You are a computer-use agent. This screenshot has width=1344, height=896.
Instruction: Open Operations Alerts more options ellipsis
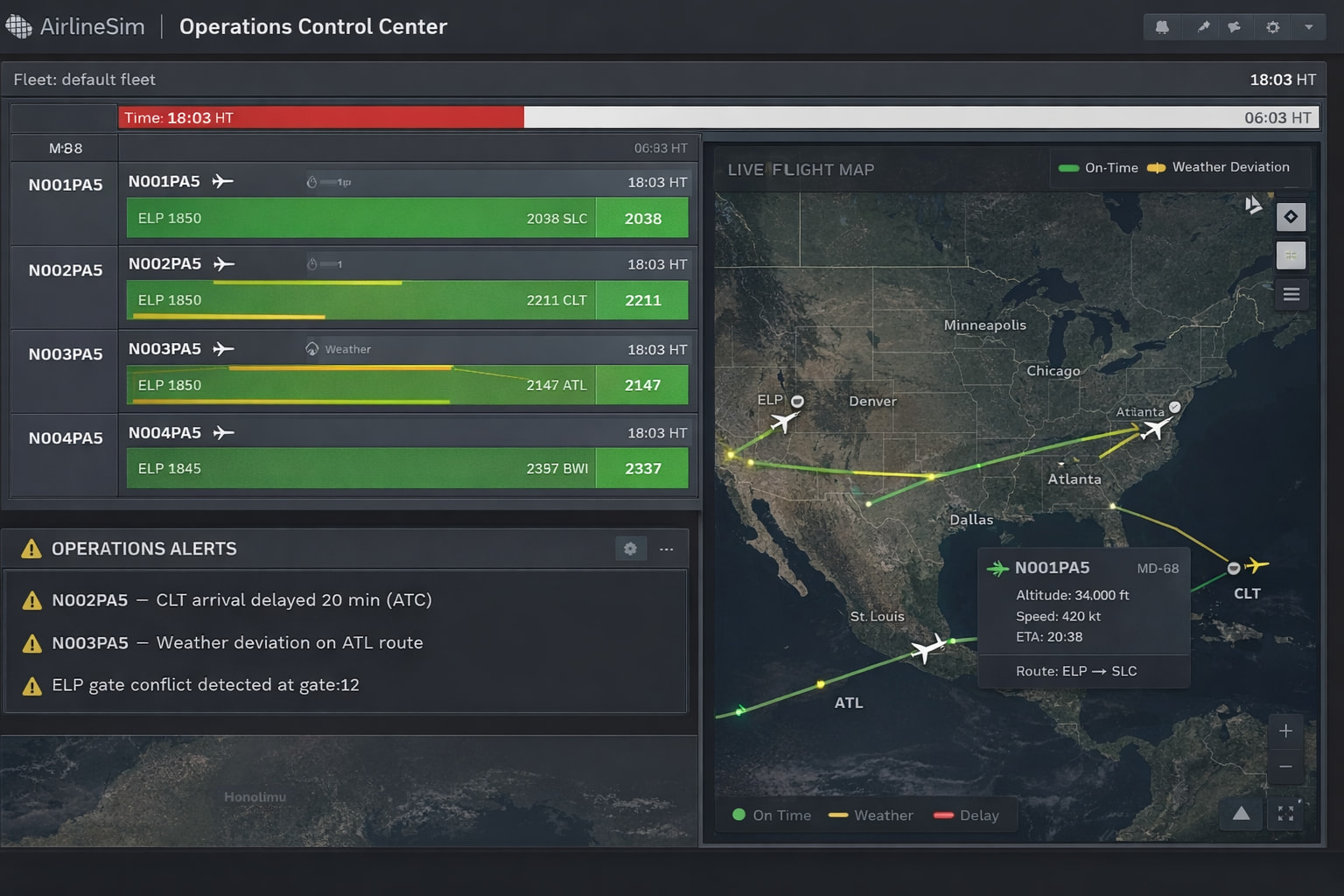click(667, 549)
